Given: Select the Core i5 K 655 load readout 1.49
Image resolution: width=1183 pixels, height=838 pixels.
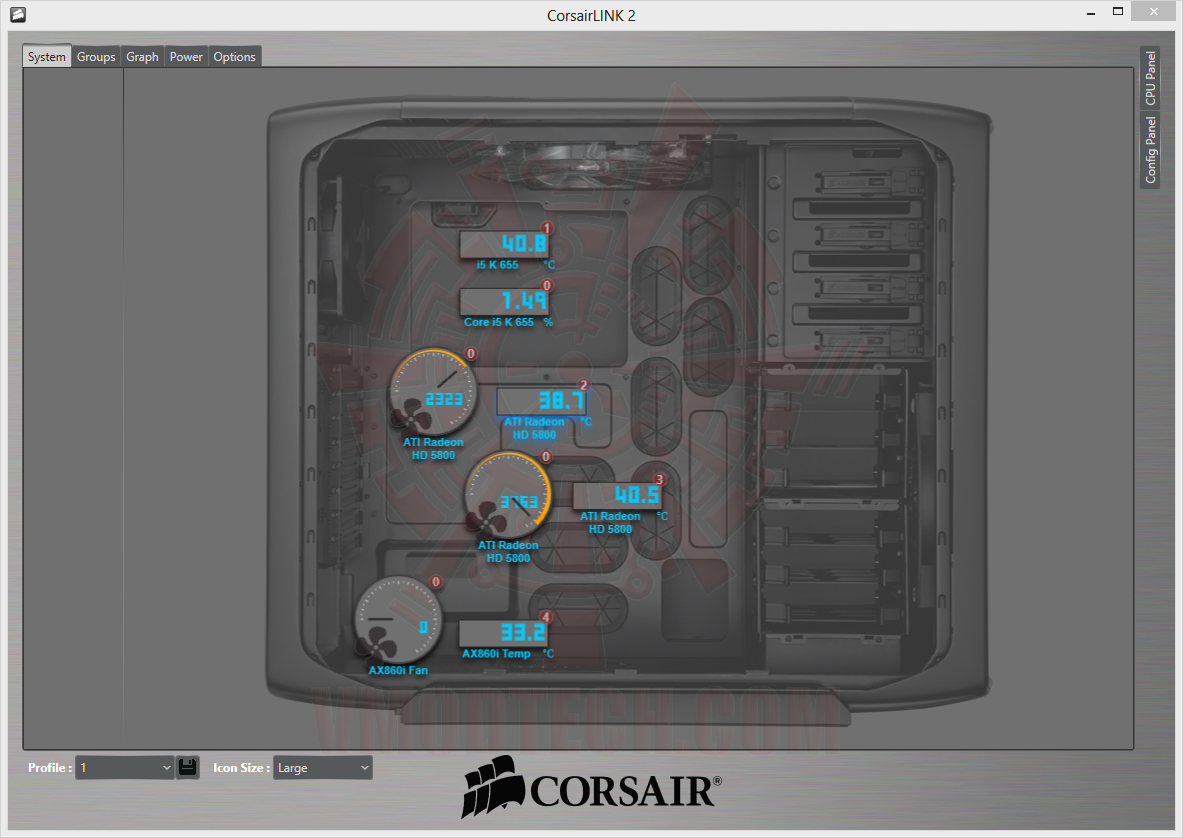Looking at the screenshot, I should (504, 301).
